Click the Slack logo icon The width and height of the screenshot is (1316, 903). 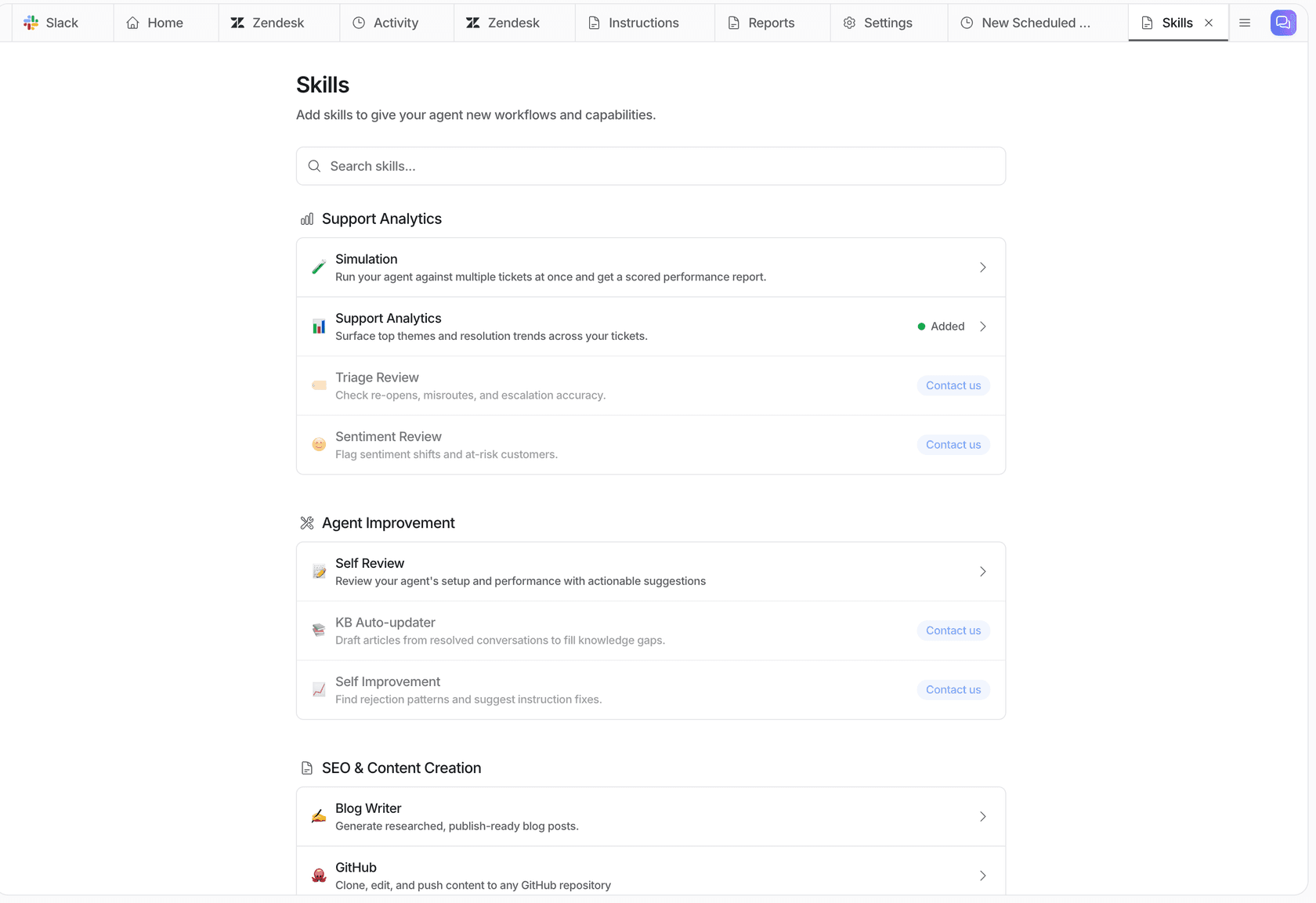click(x=31, y=23)
